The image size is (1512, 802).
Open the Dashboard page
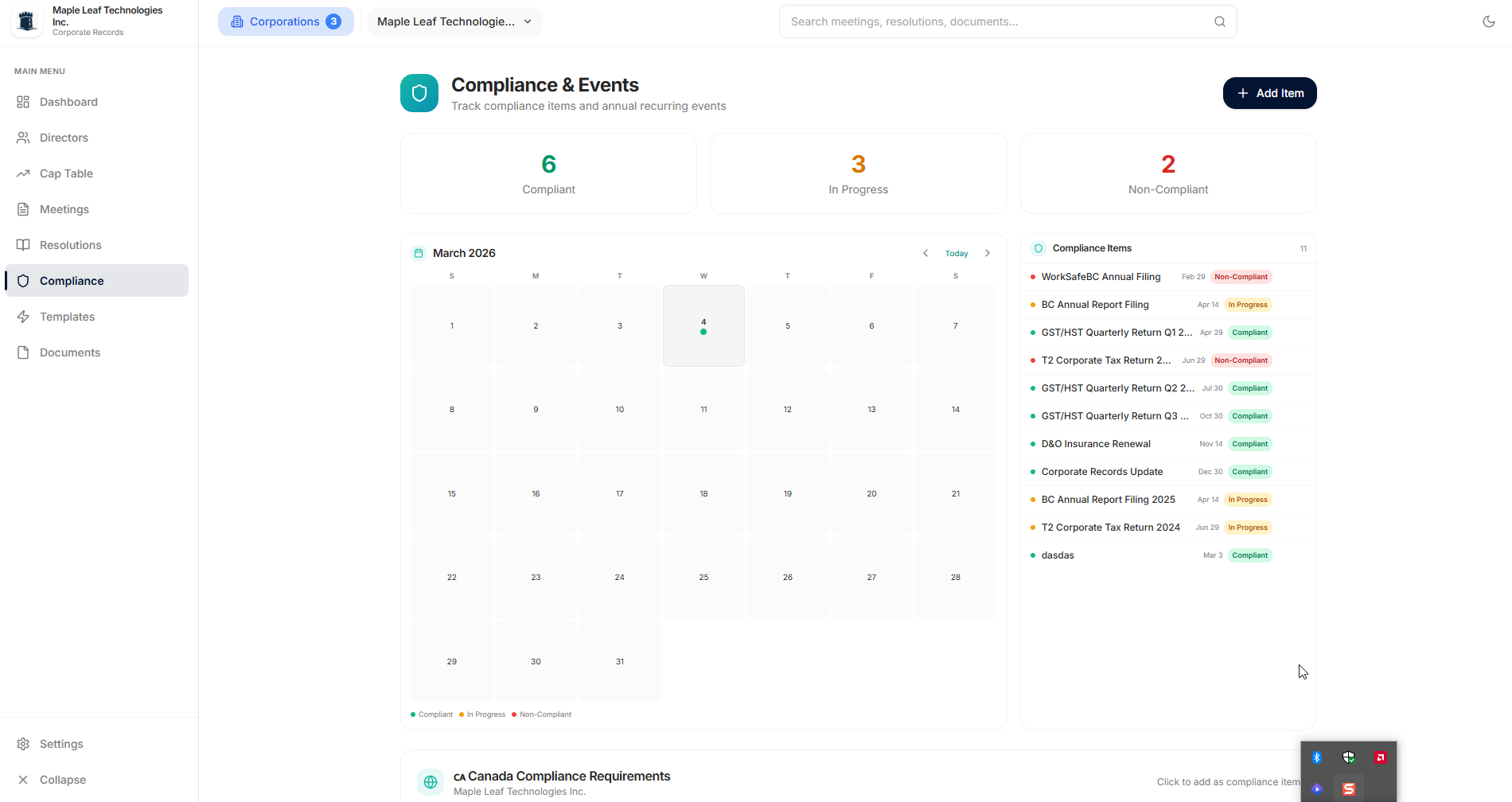(x=96, y=102)
